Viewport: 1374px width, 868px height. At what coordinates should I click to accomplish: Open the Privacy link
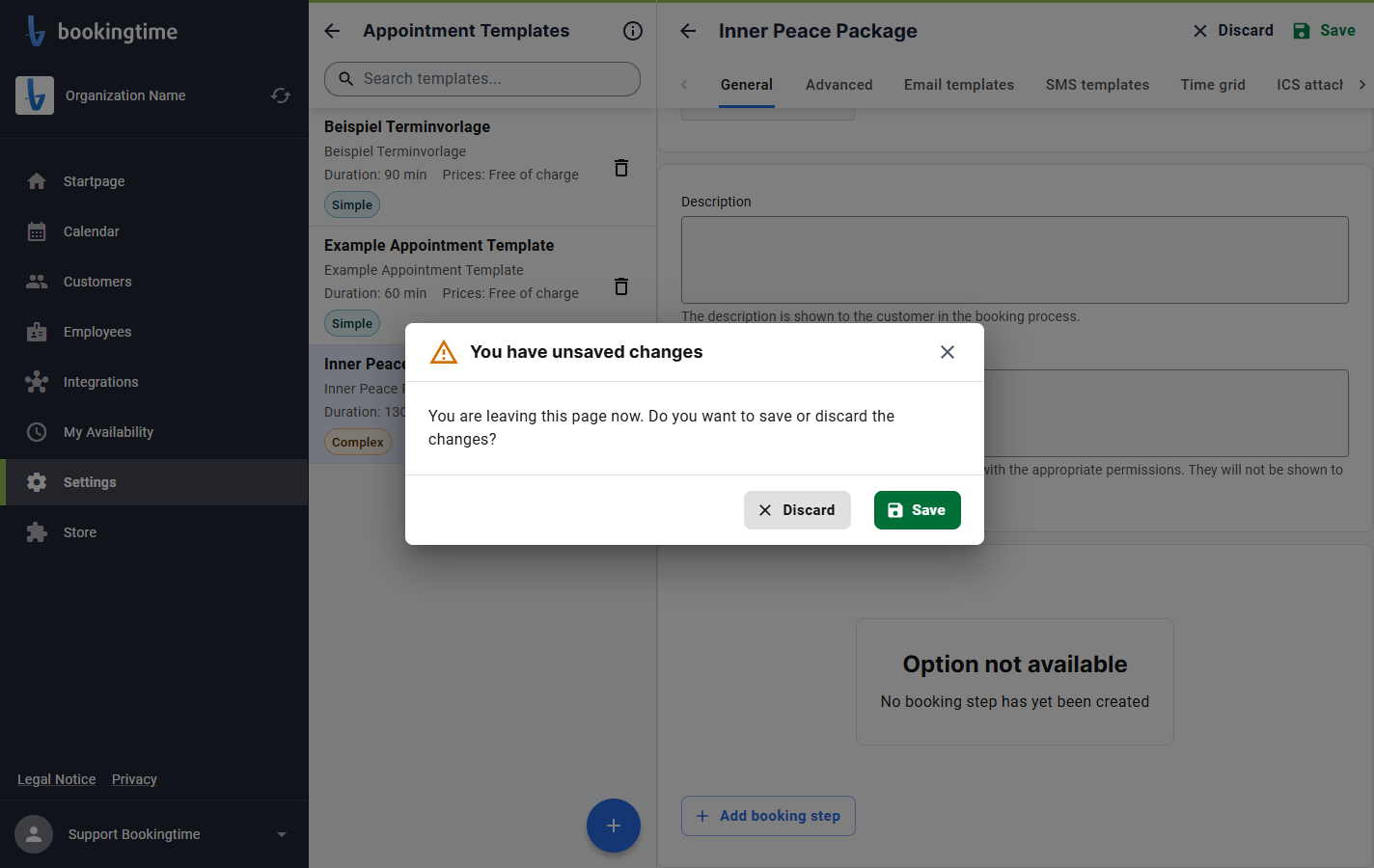pos(134,779)
